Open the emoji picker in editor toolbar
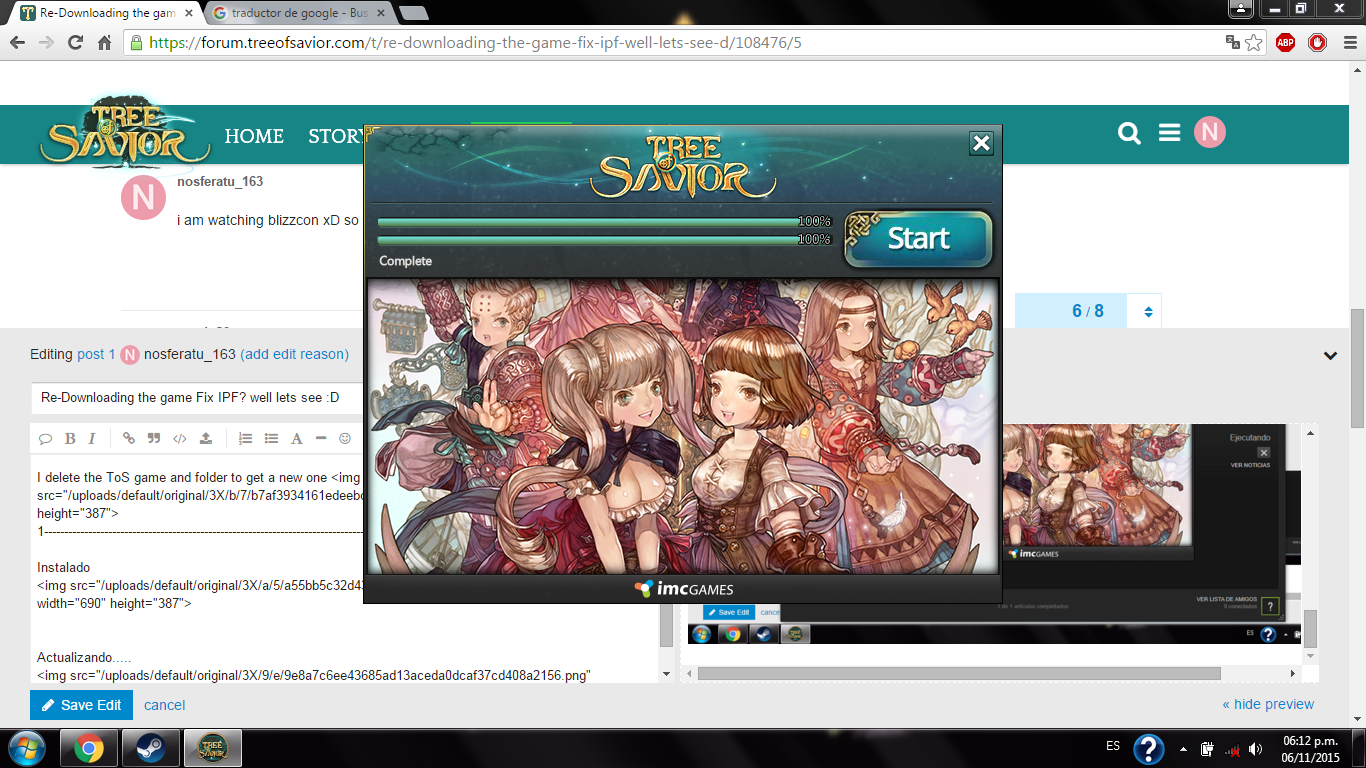Screen dimensions: 1366x768 point(345,438)
